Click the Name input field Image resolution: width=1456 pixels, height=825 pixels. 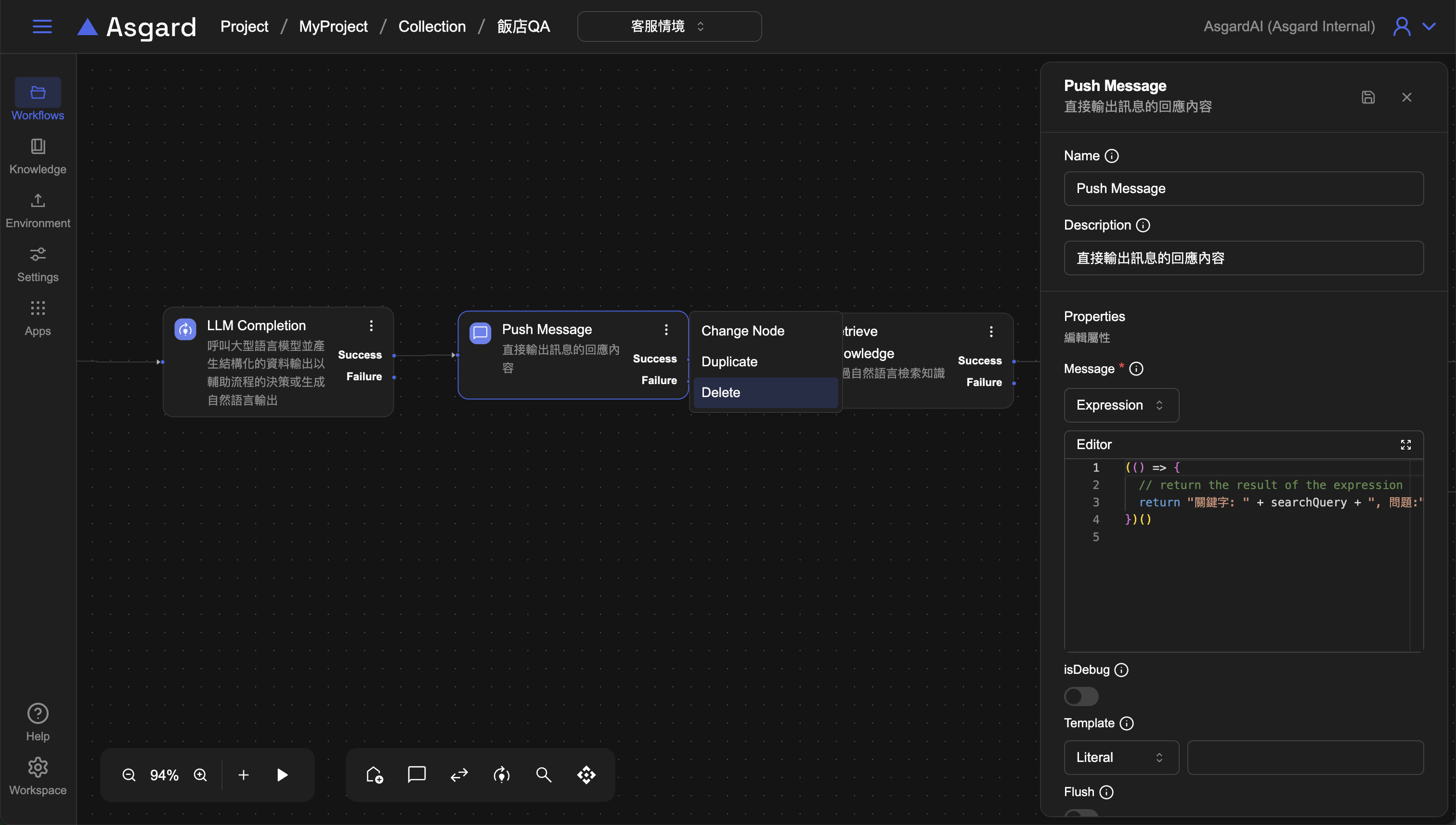(x=1243, y=189)
